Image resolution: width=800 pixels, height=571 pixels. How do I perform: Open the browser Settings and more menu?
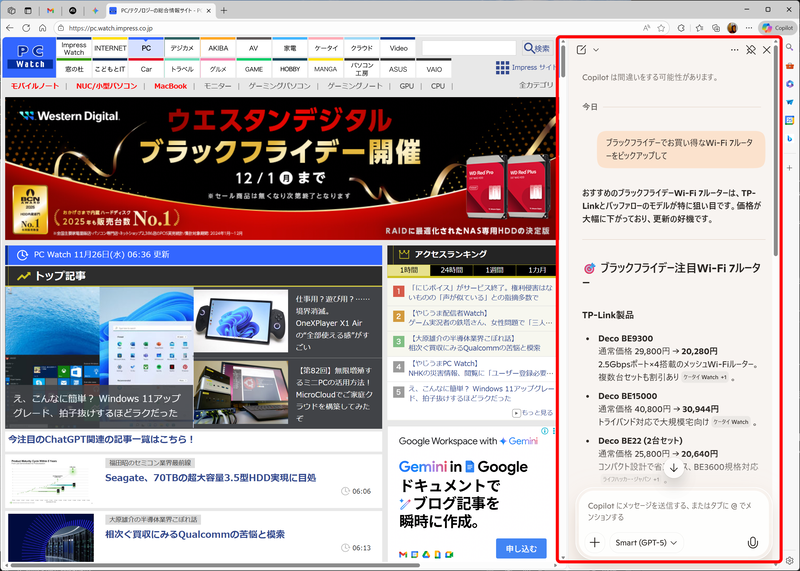(x=748, y=28)
